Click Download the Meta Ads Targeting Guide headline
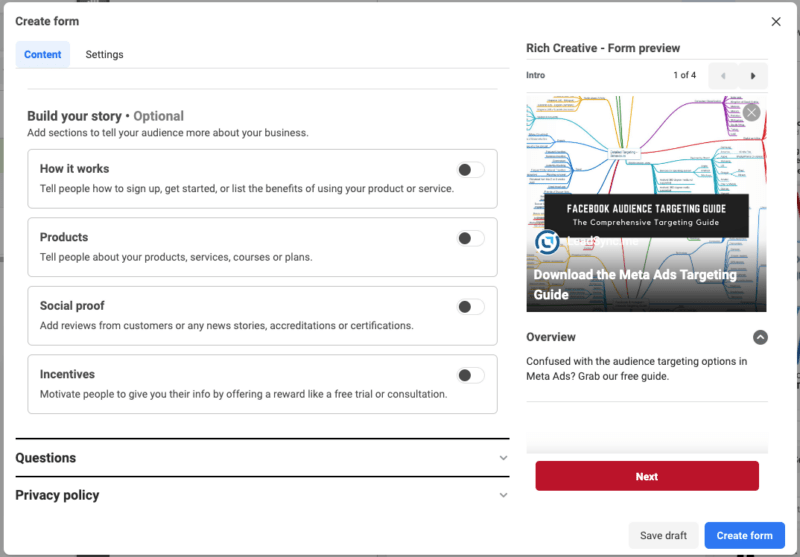This screenshot has width=800, height=557. [x=634, y=284]
